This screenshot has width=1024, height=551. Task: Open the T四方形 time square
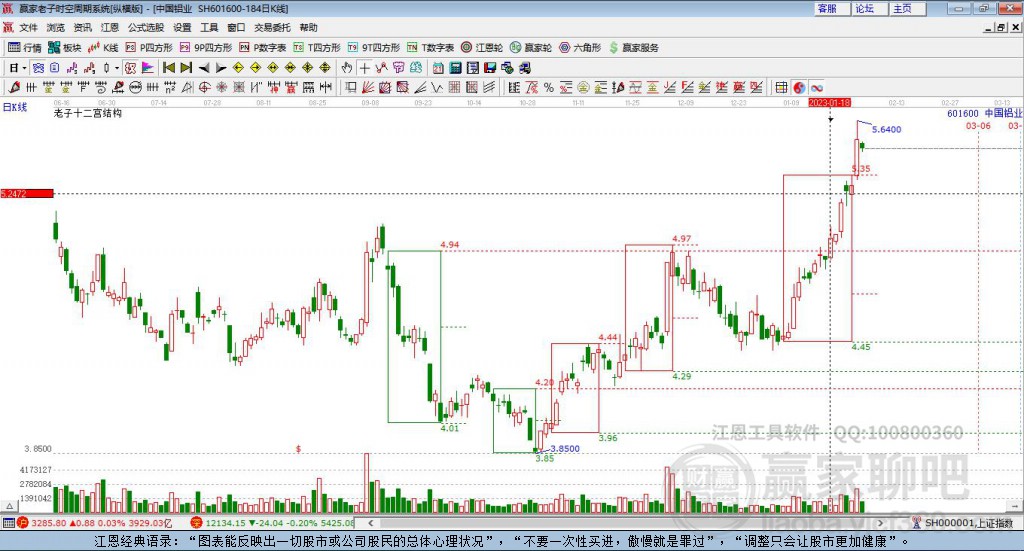tap(317, 48)
